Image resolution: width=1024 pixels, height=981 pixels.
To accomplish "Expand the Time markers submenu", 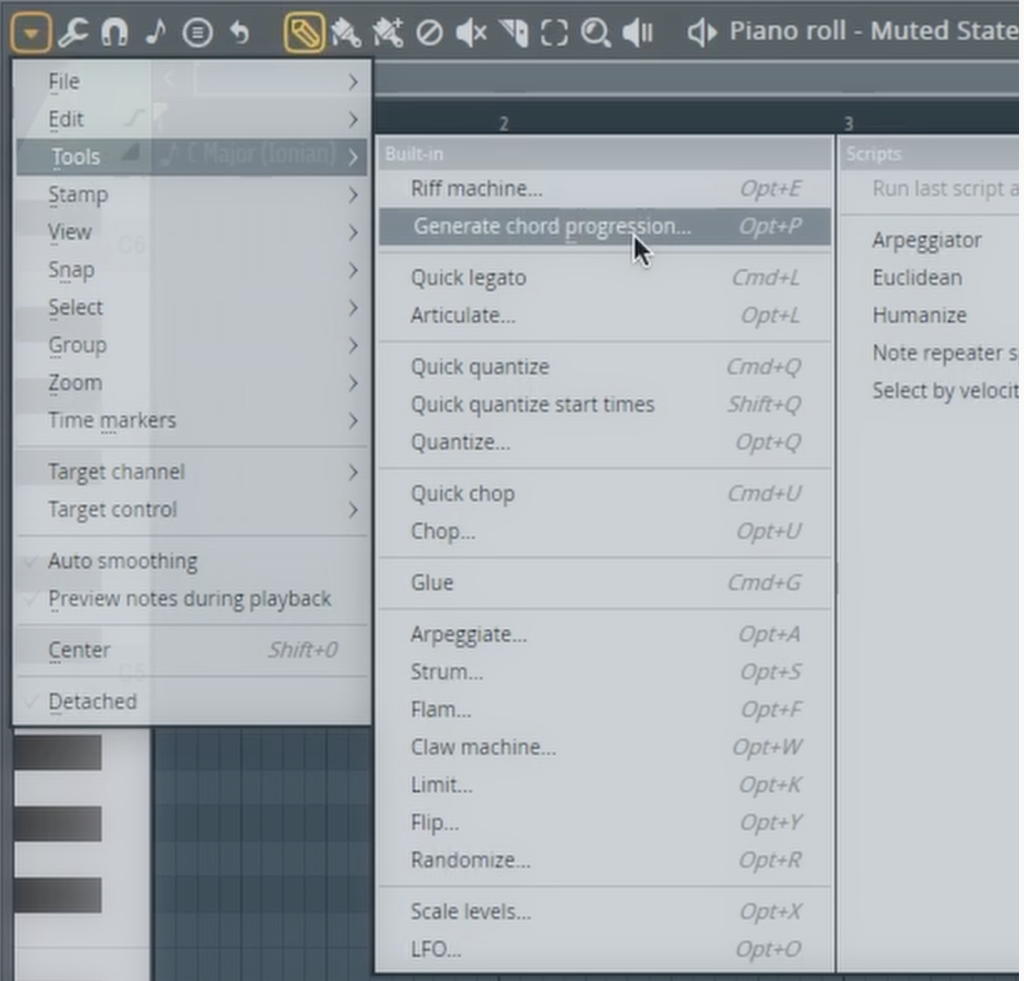I will point(192,421).
